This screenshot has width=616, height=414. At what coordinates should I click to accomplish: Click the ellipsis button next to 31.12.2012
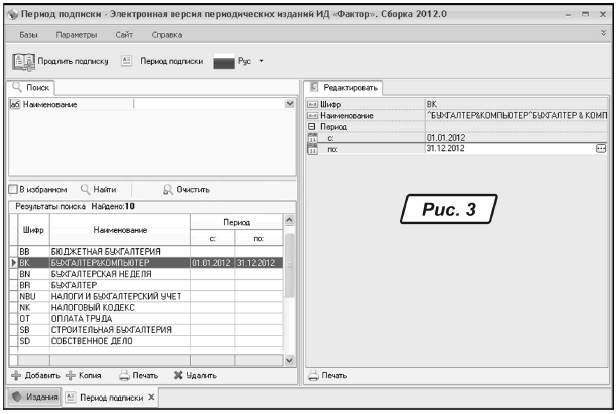(600, 148)
